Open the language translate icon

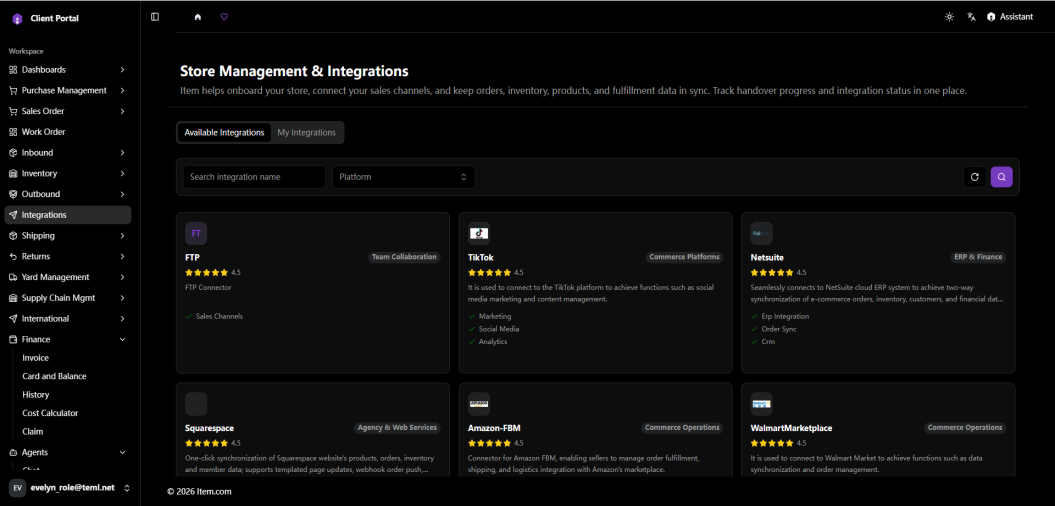coord(972,17)
